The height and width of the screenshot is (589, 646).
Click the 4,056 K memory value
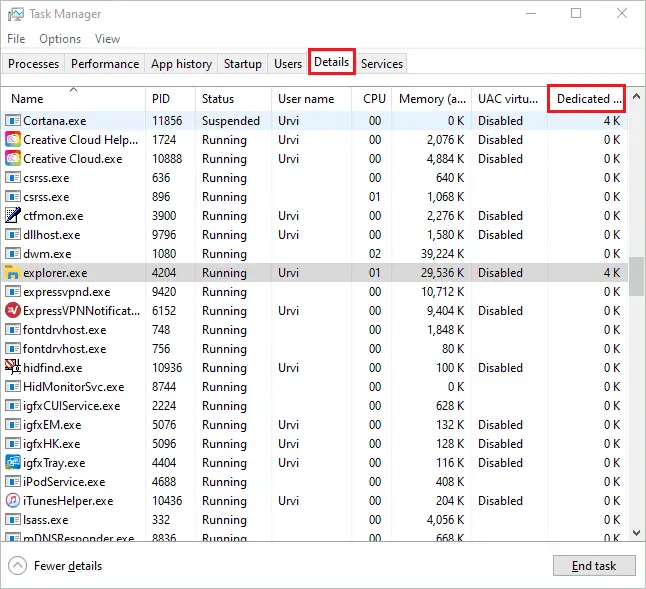445,519
